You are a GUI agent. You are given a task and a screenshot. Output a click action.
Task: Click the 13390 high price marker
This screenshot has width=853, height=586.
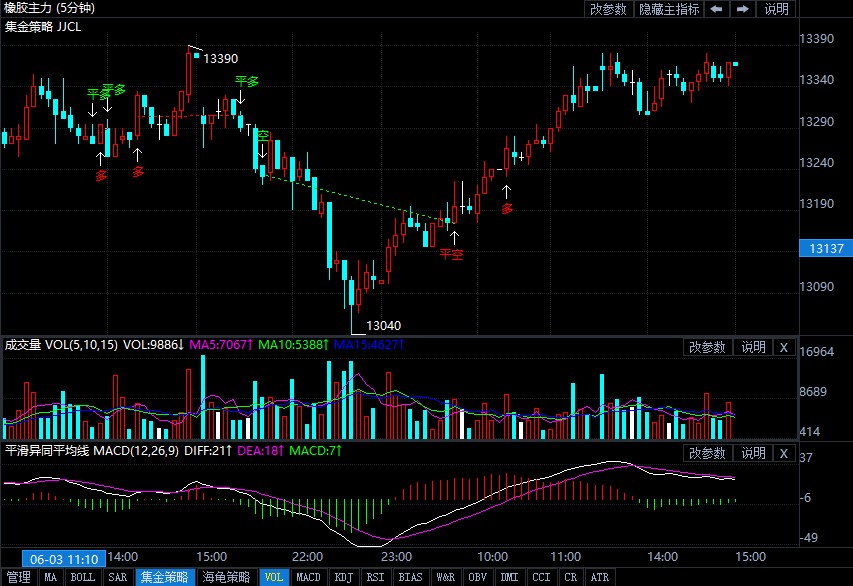(220, 59)
